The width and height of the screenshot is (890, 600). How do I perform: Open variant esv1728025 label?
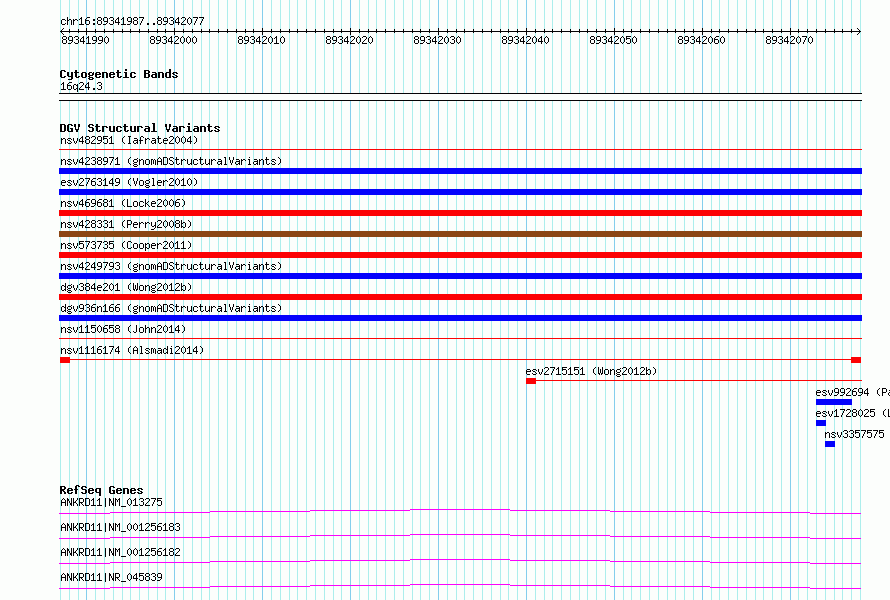[x=853, y=413]
